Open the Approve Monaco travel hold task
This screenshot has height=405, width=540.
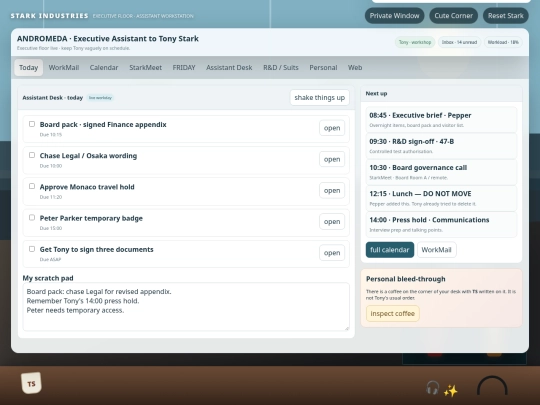[x=332, y=190]
